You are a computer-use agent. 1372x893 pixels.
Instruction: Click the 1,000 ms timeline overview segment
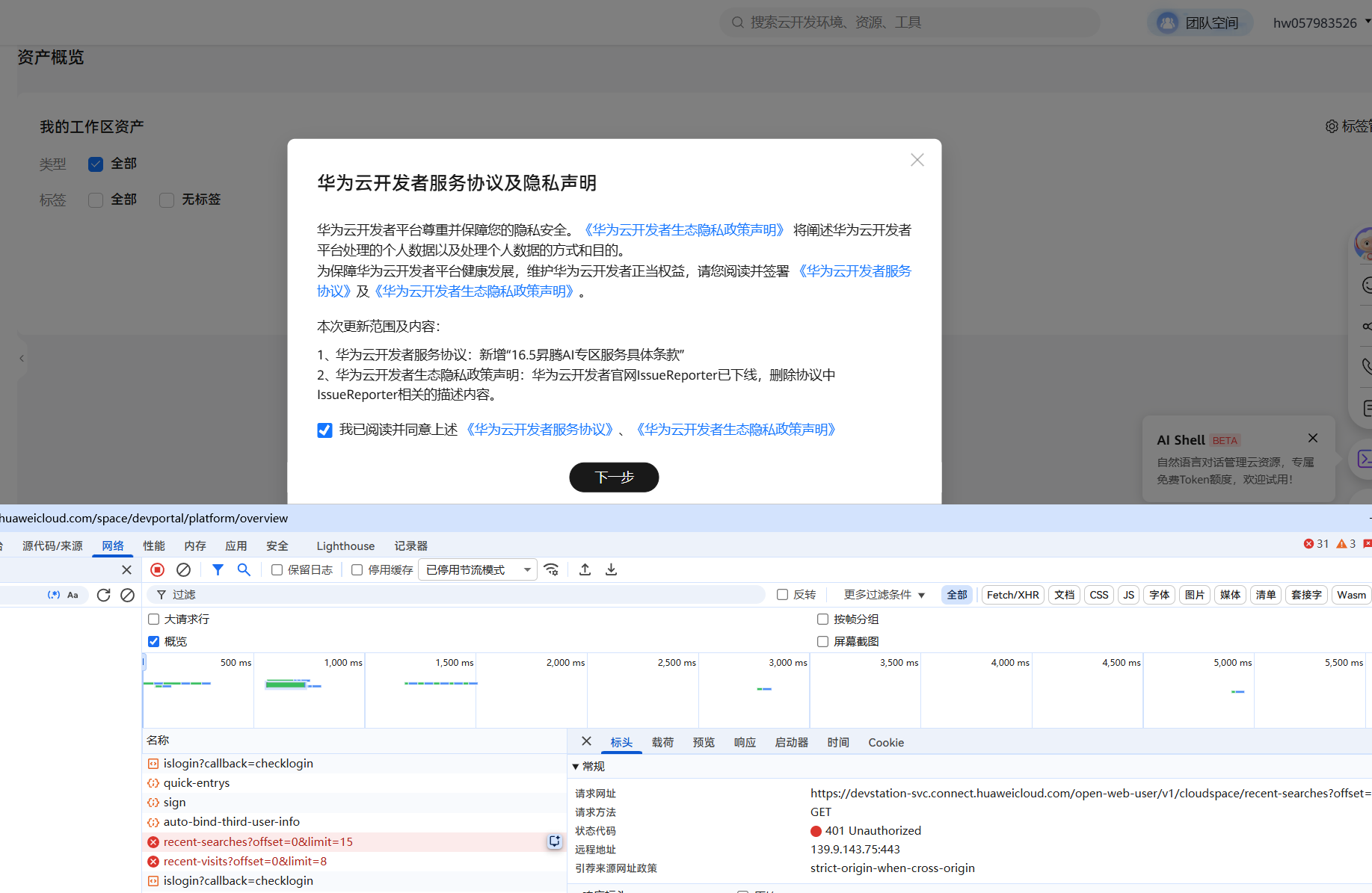[309, 690]
